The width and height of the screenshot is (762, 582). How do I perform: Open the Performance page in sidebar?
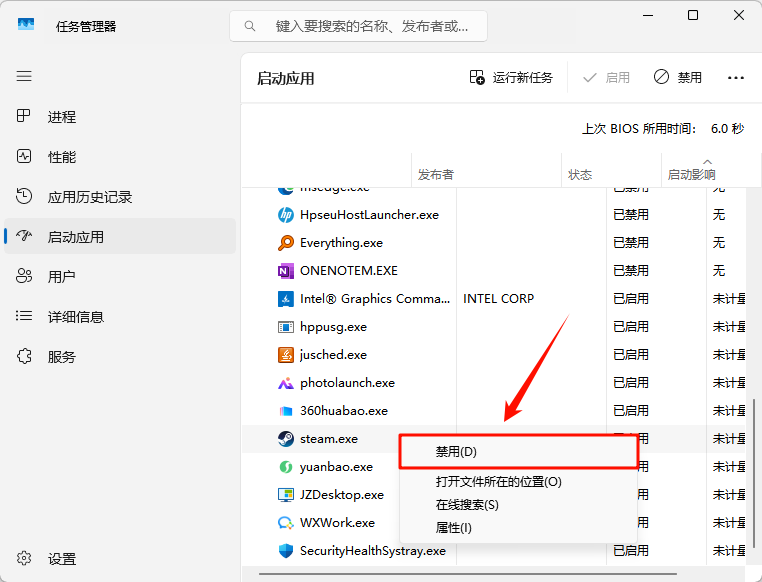(61, 157)
